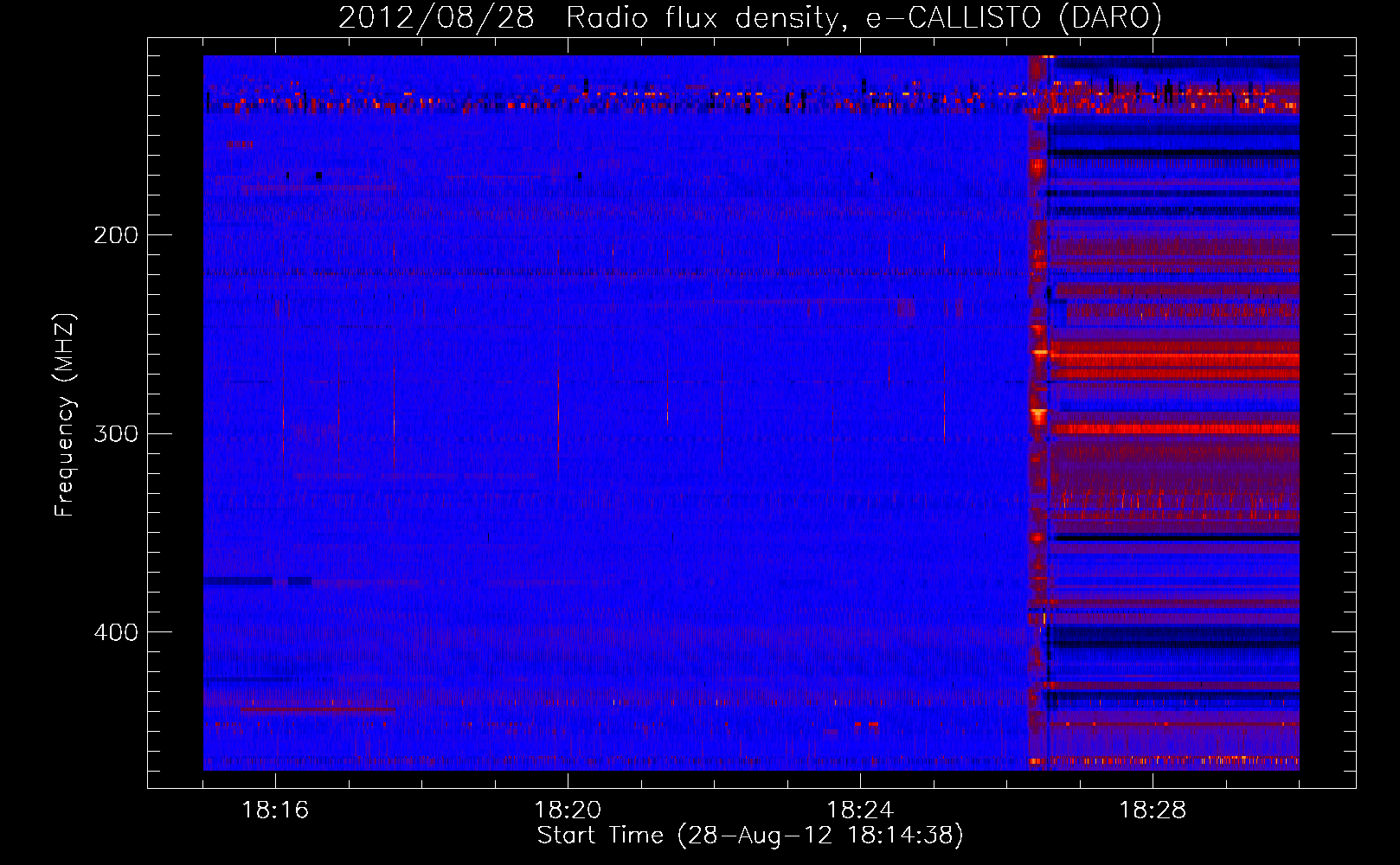Click the 18:20 time tick label

568,811
